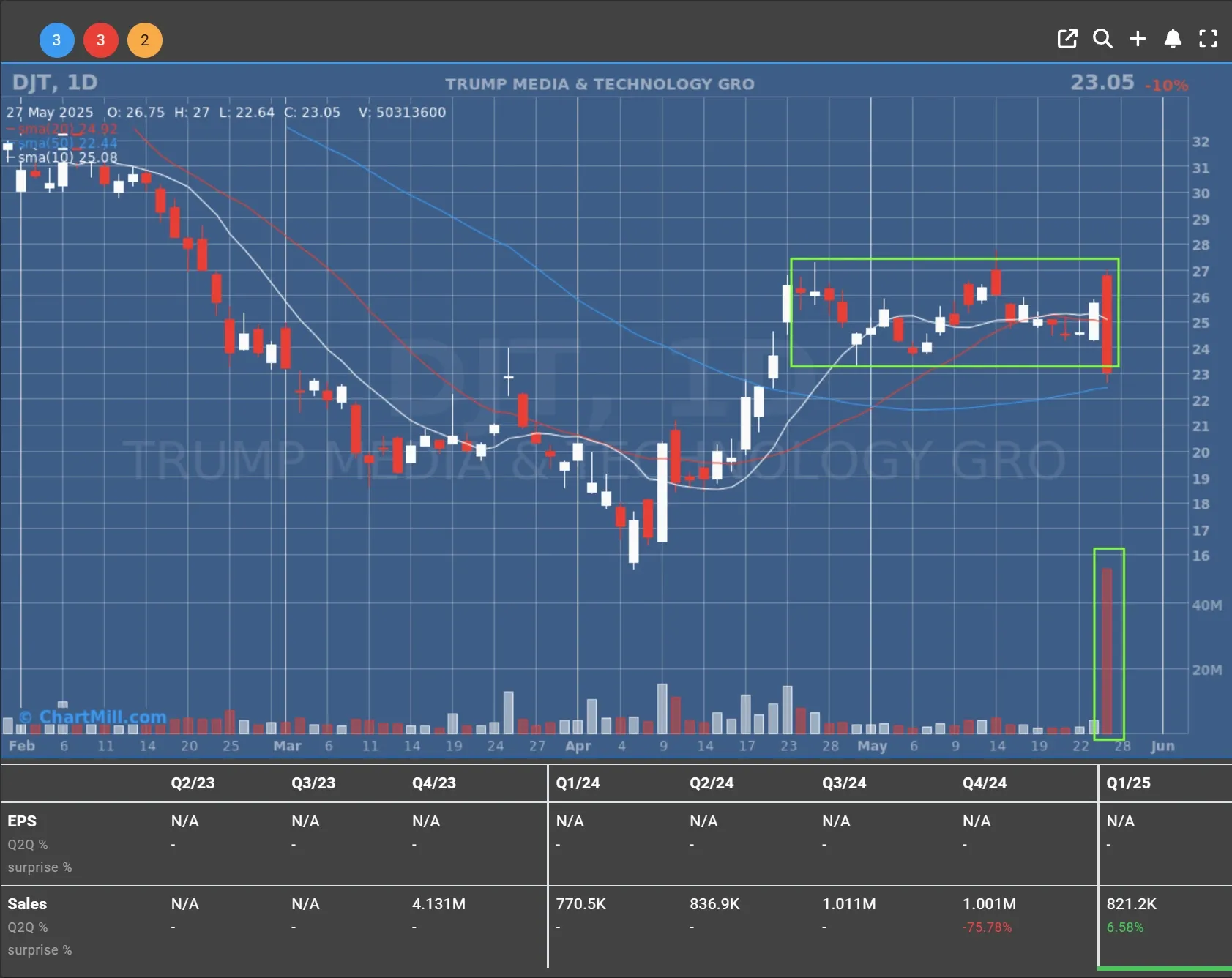
Task: Toggle fullscreen chart icon
Action: pyautogui.click(x=1208, y=39)
